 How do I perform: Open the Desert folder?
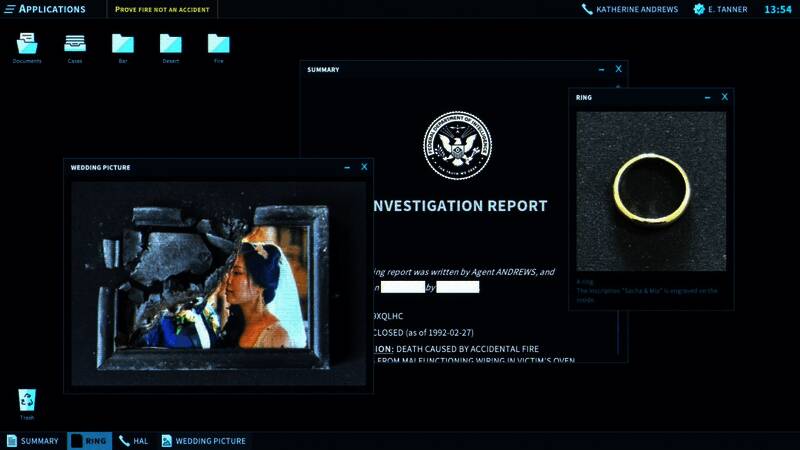click(171, 44)
